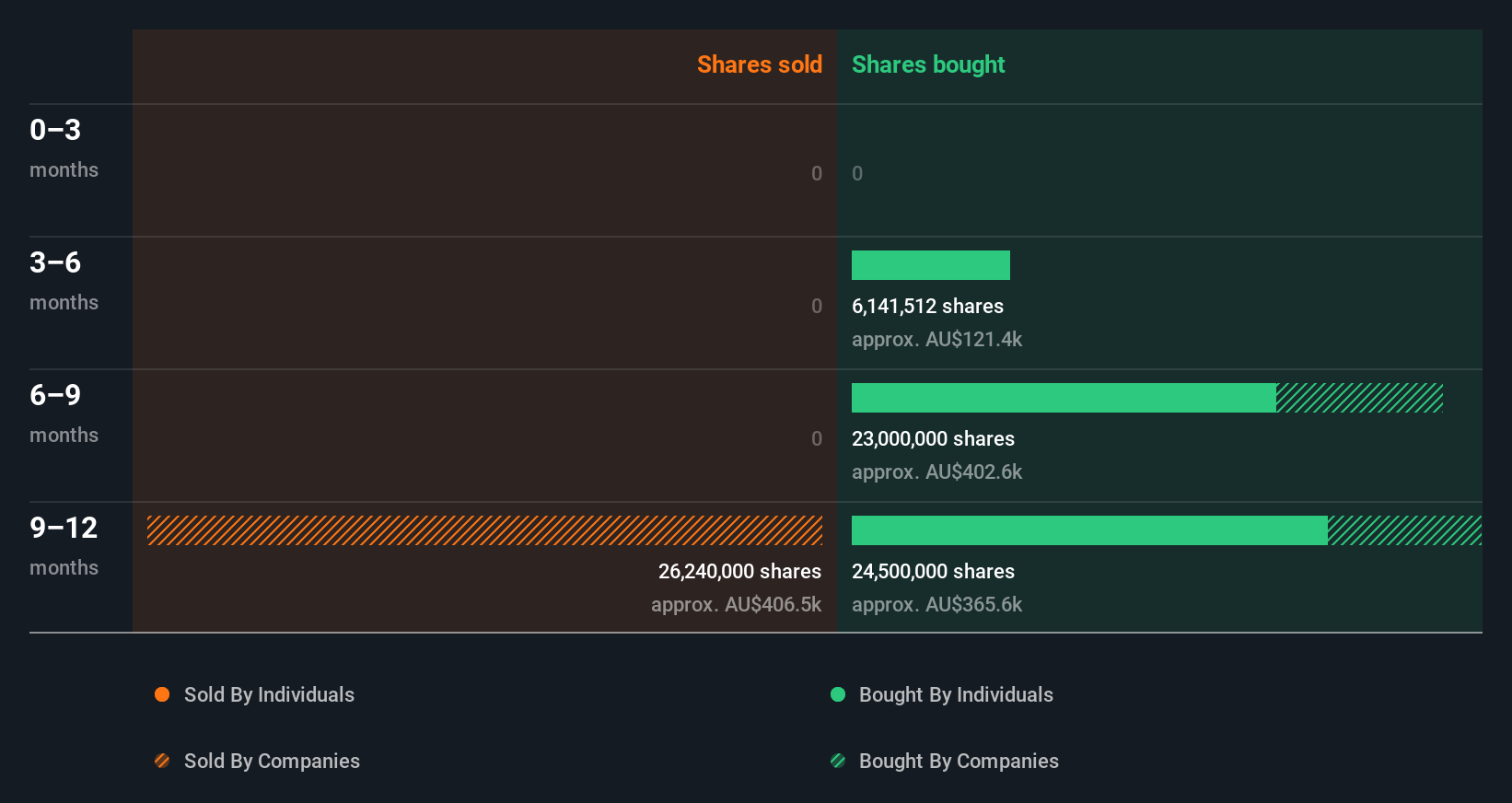Select the Sold By Companies legend label

click(x=272, y=761)
